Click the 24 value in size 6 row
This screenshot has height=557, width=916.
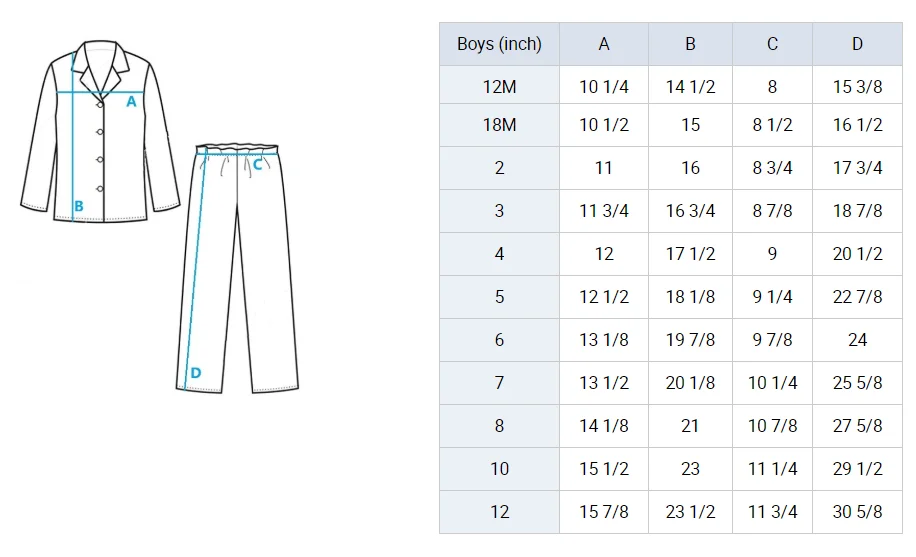pos(857,340)
